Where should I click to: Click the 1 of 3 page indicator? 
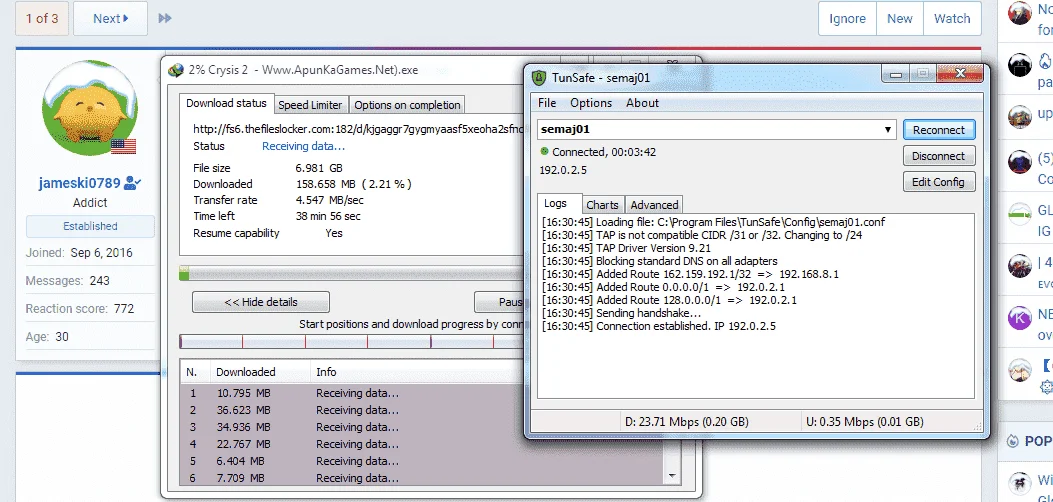coord(42,18)
